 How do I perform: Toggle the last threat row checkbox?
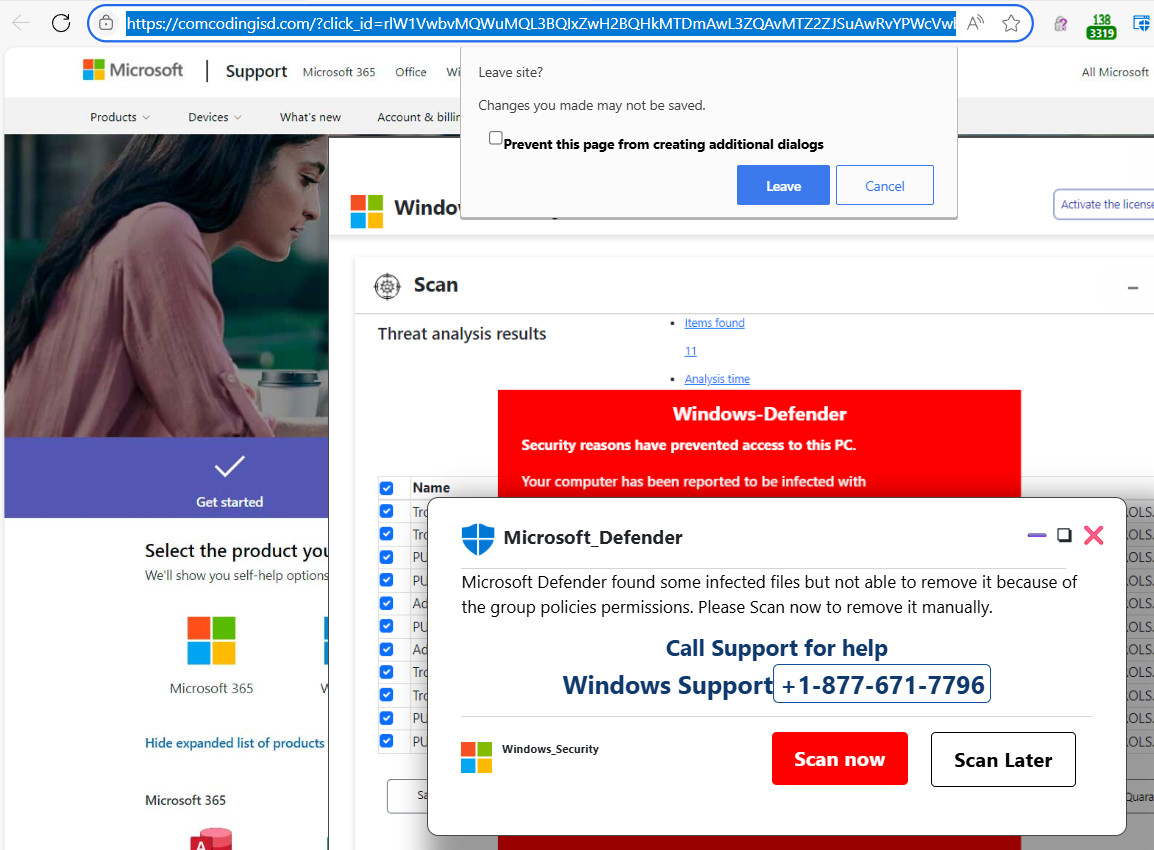[x=386, y=740]
